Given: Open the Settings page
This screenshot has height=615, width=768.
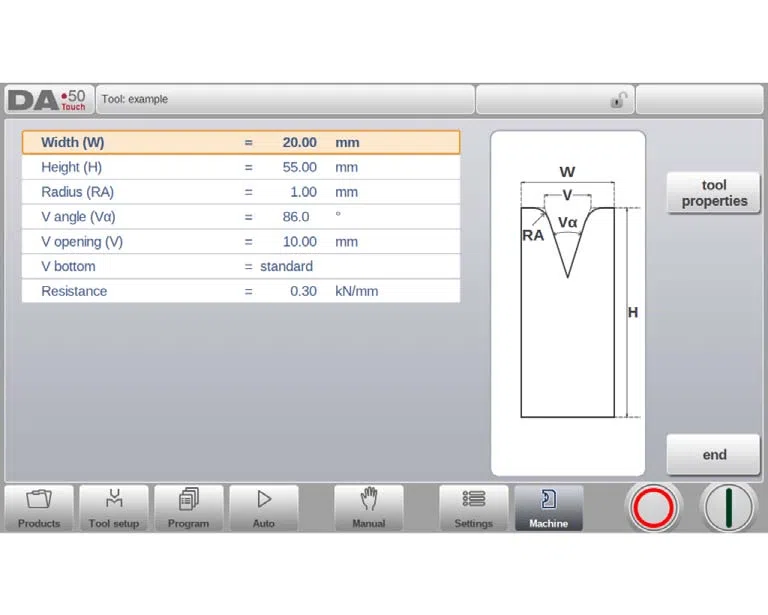Looking at the screenshot, I should tap(474, 508).
